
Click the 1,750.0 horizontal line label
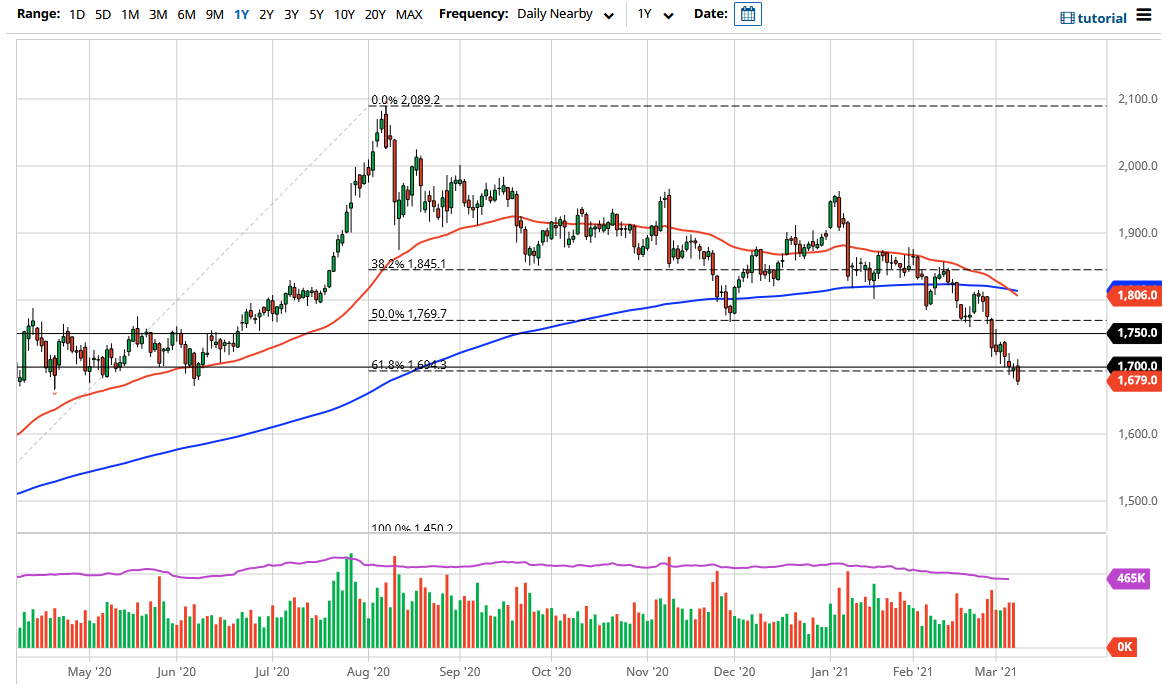(x=1135, y=333)
